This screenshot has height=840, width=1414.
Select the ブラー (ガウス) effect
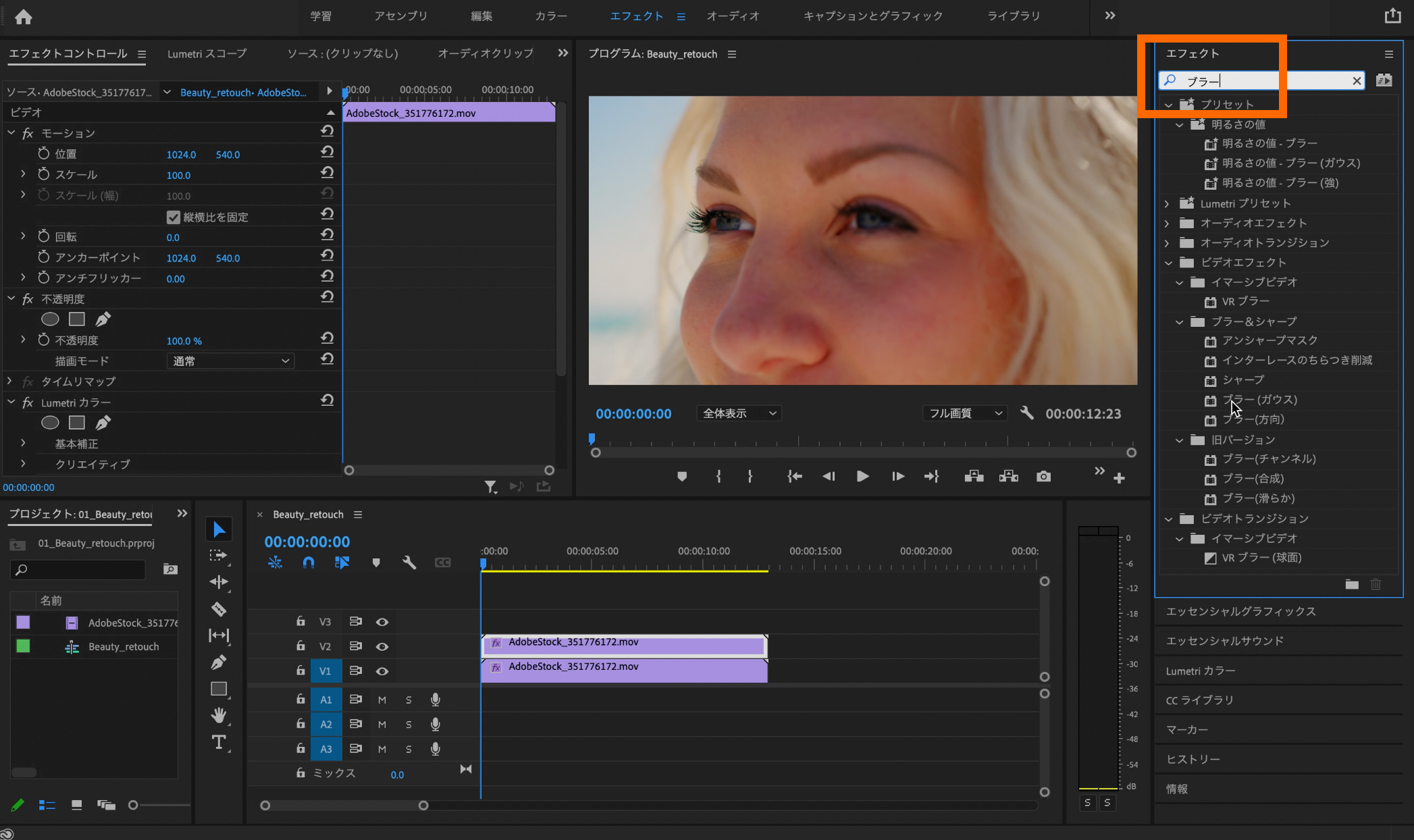tap(1259, 400)
